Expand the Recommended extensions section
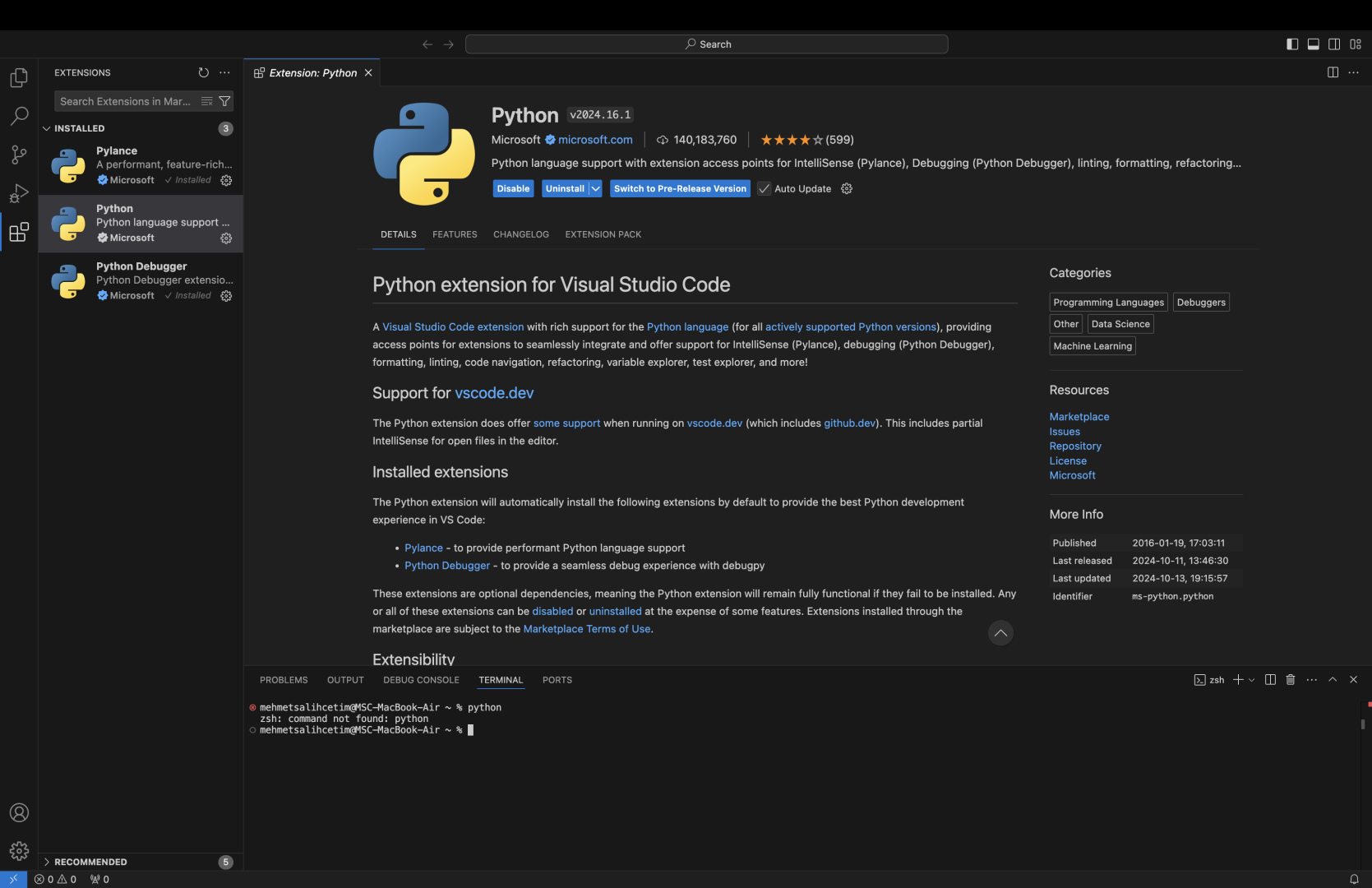 coord(47,862)
